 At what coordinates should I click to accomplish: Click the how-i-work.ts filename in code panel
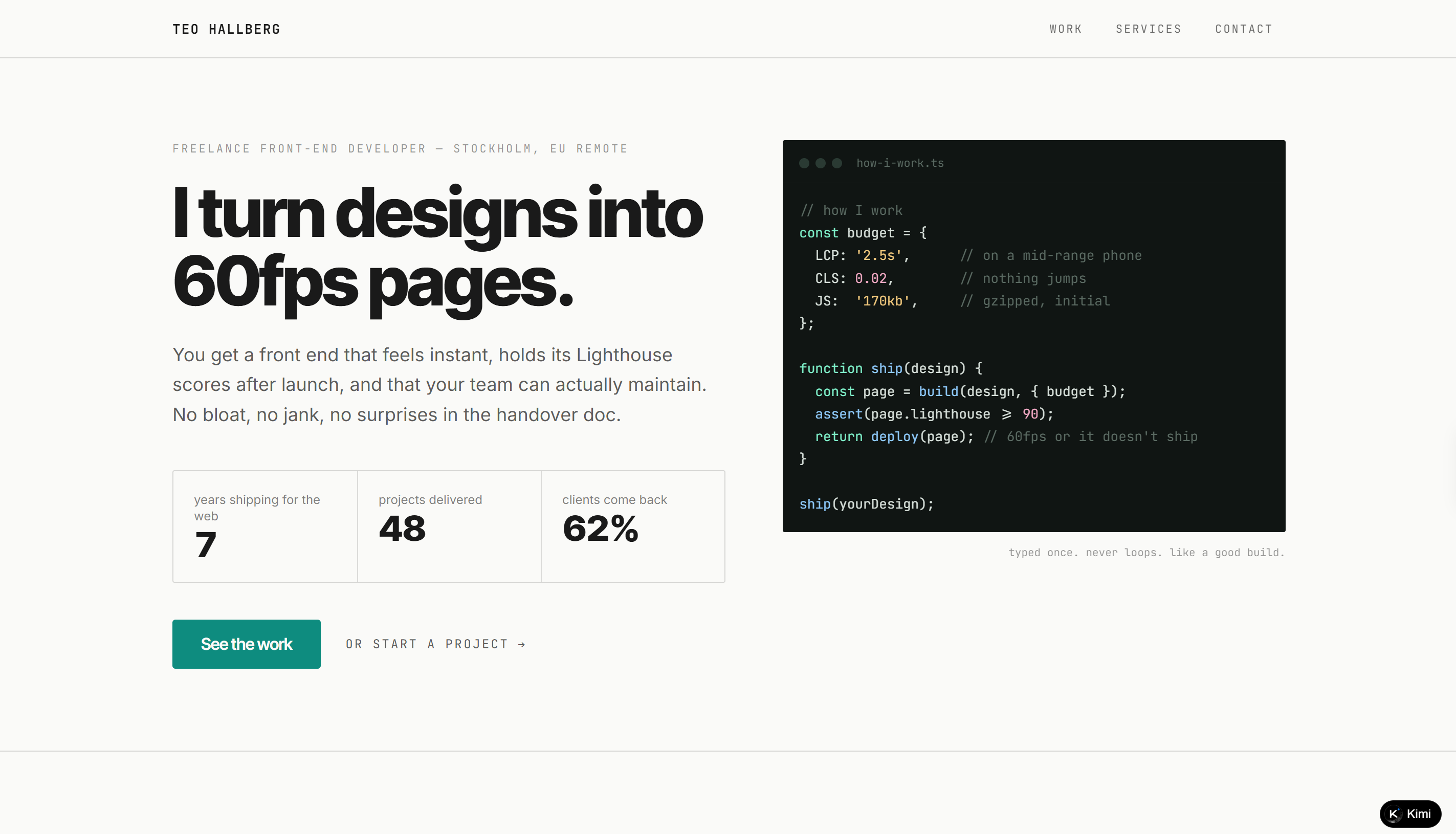click(900, 163)
